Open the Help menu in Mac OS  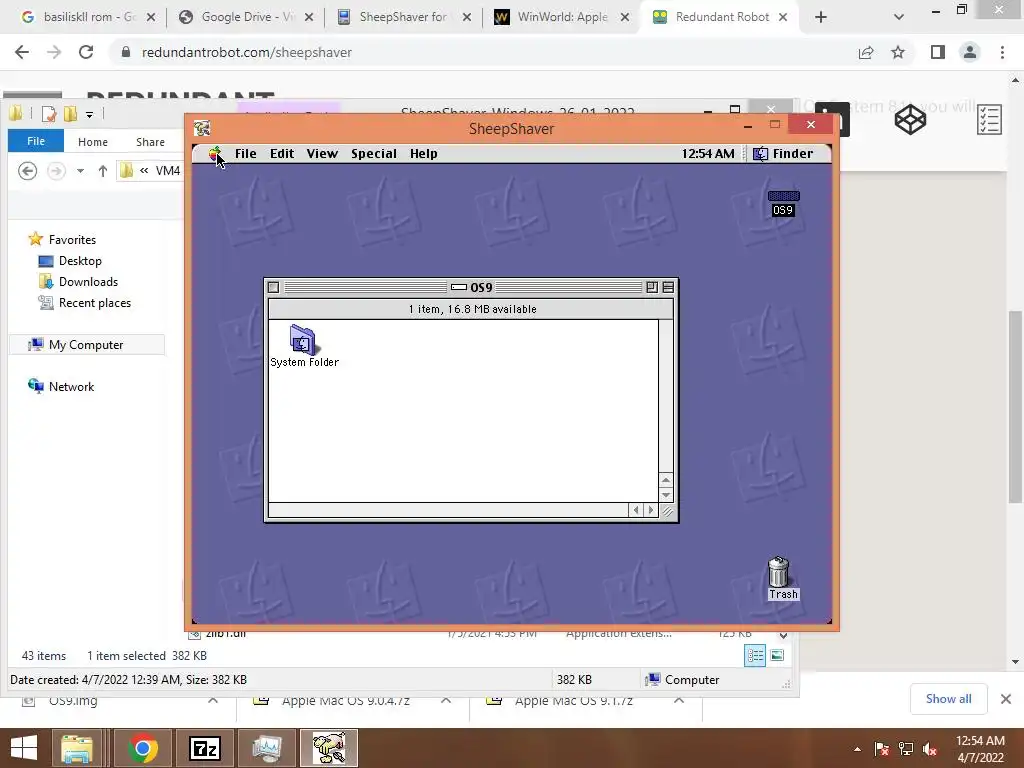(x=423, y=153)
